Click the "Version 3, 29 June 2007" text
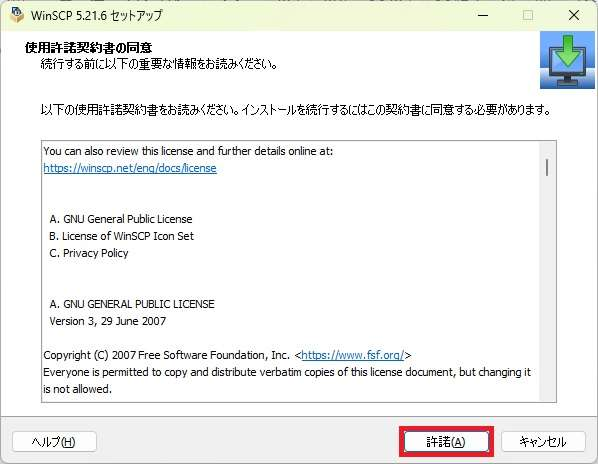Image resolution: width=598 pixels, height=464 pixels. 108,321
